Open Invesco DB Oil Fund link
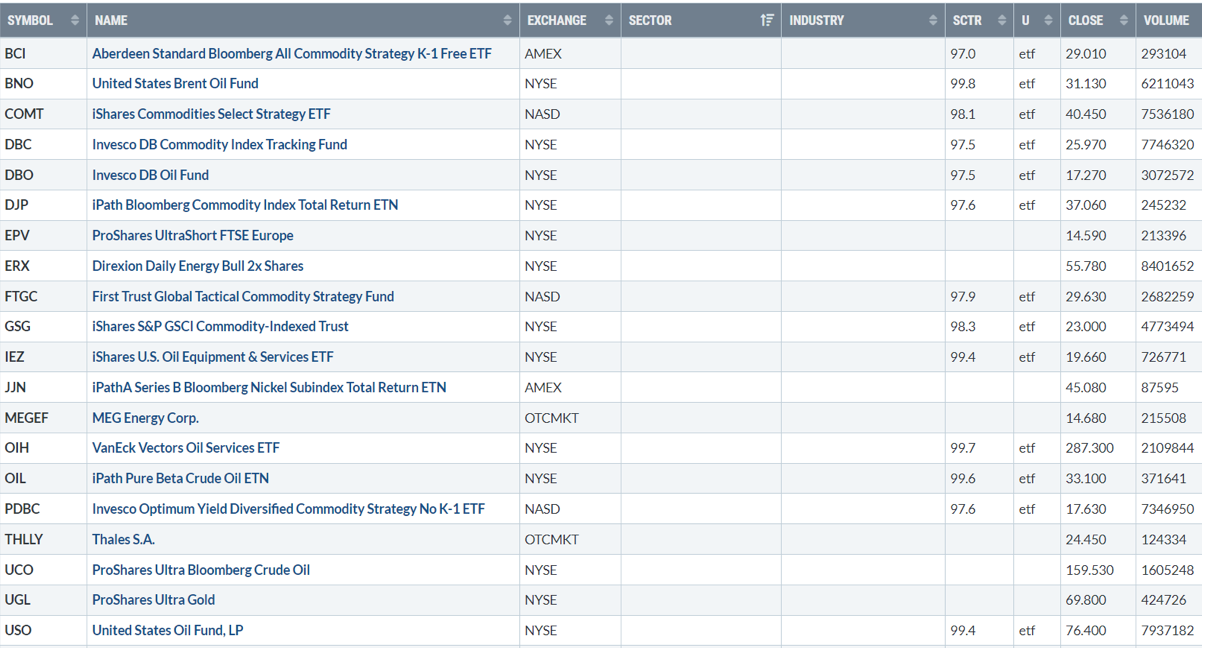 [150, 175]
